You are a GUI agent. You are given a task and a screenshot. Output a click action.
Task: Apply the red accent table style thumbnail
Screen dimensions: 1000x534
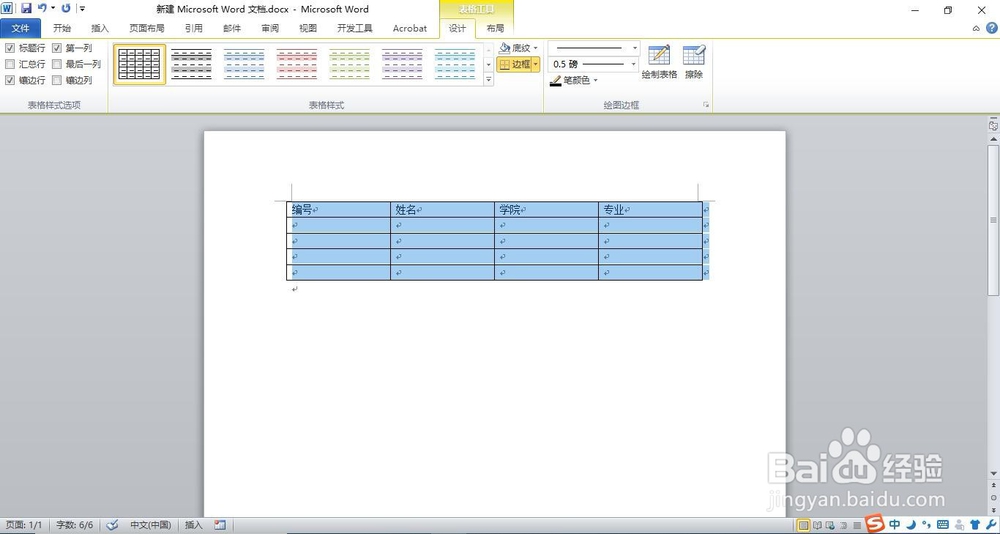pos(297,64)
